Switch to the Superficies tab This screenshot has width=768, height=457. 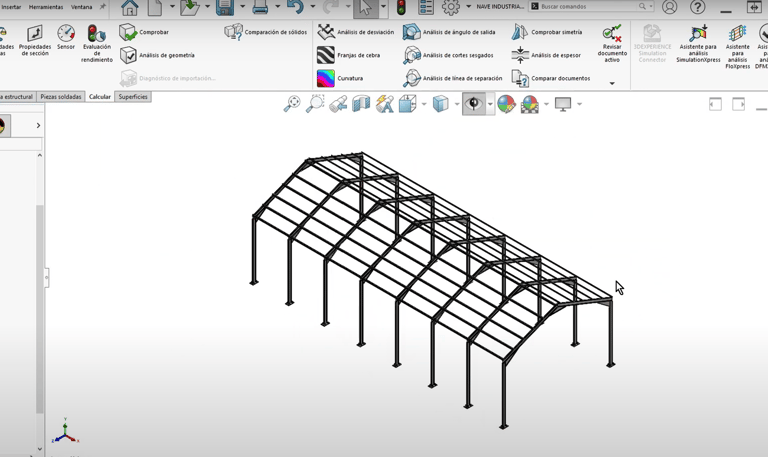(133, 97)
